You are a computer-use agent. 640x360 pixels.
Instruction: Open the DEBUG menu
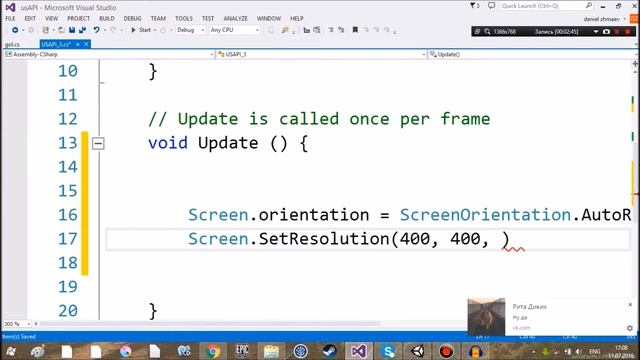point(132,18)
